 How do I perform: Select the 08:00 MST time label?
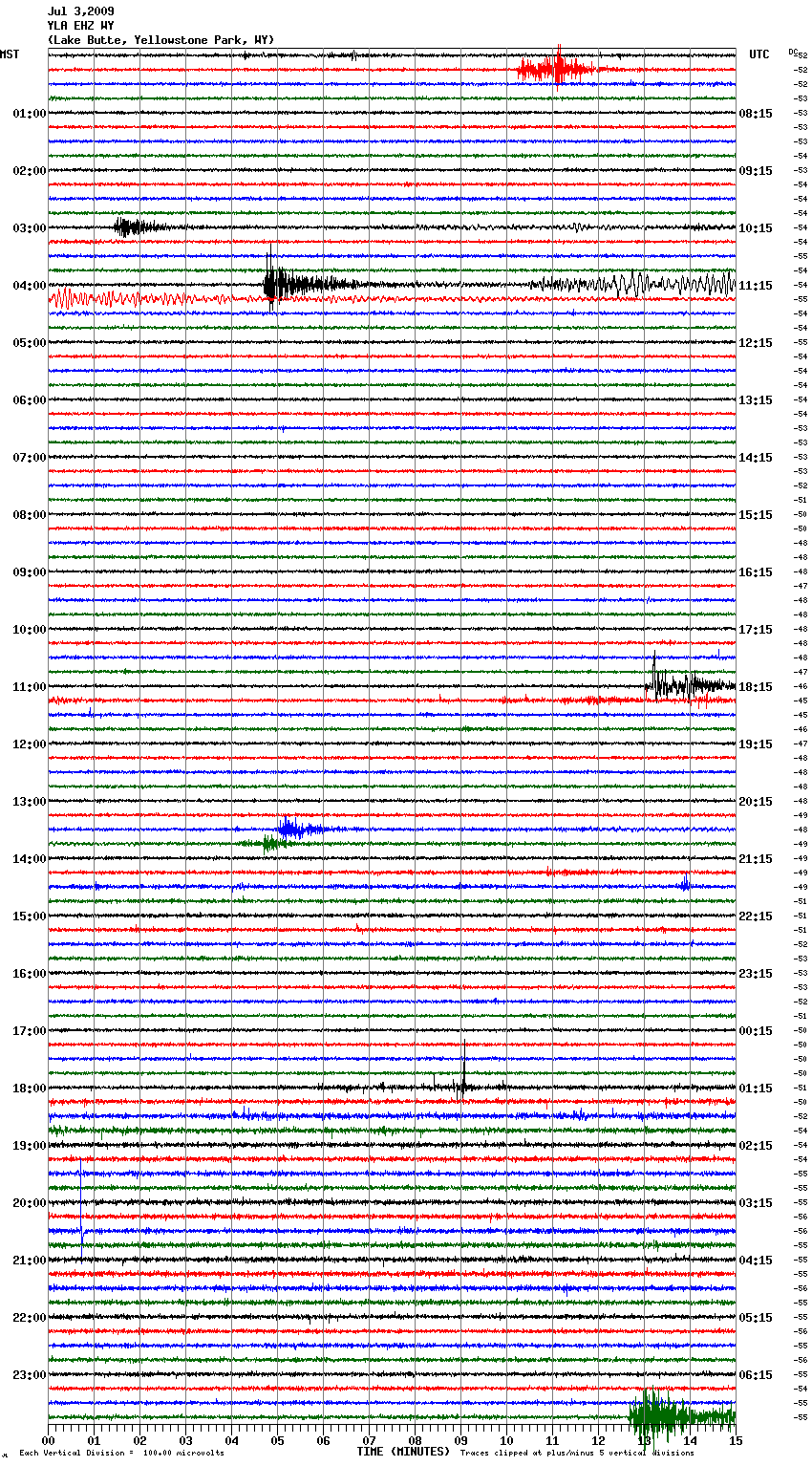(30, 515)
